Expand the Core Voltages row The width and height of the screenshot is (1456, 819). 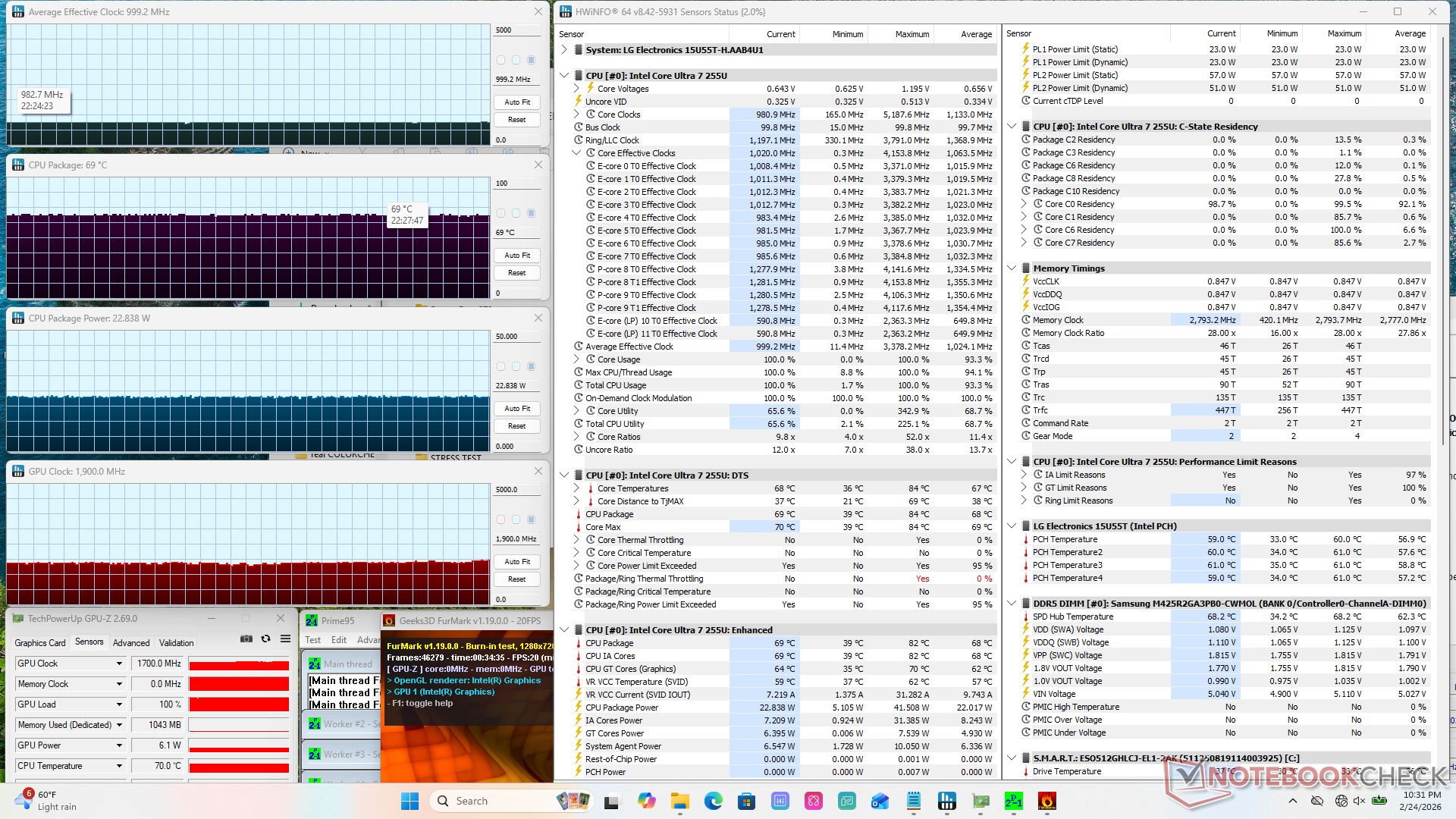pos(576,89)
